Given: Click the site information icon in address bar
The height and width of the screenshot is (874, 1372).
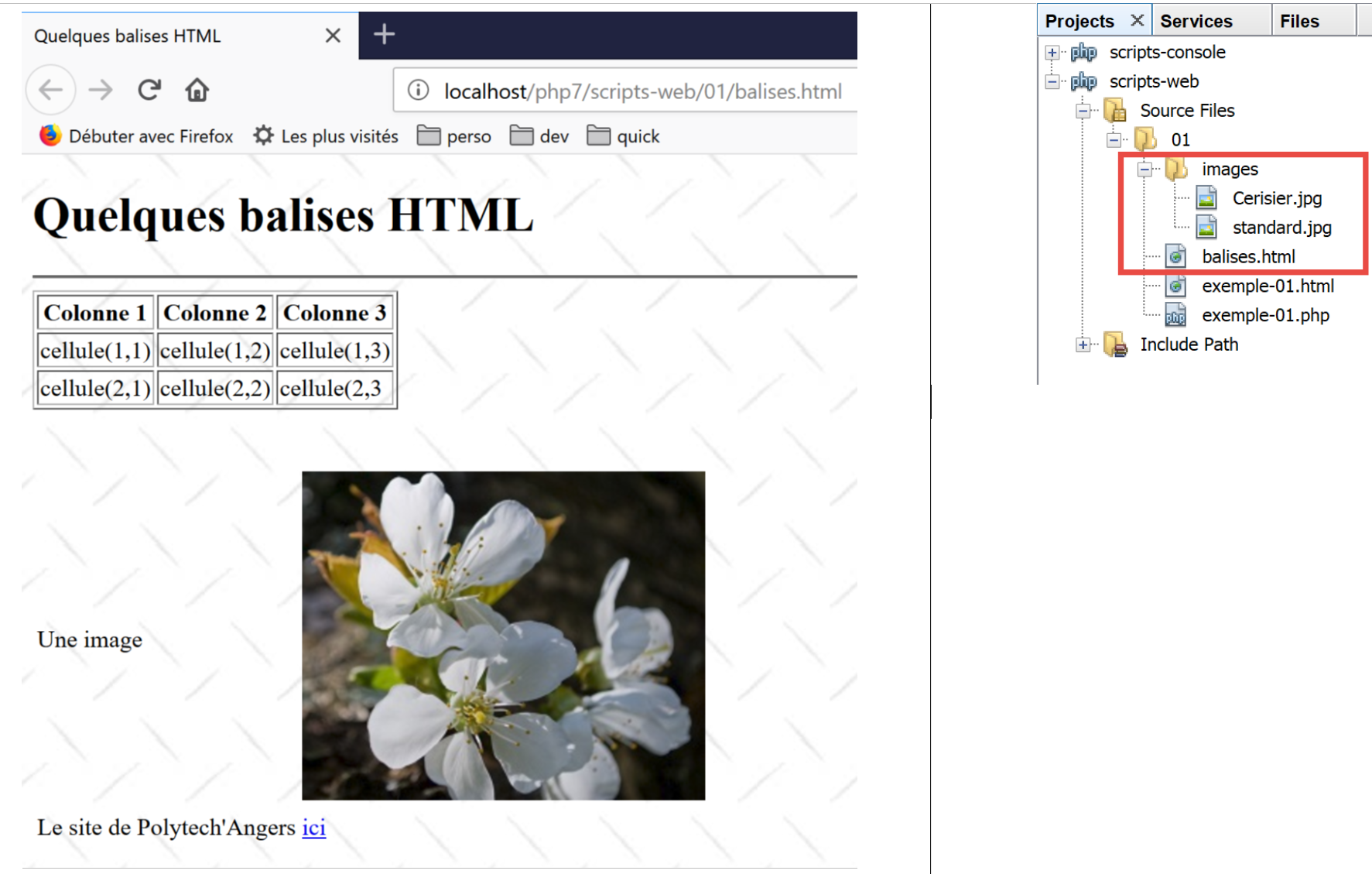Looking at the screenshot, I should tap(418, 91).
